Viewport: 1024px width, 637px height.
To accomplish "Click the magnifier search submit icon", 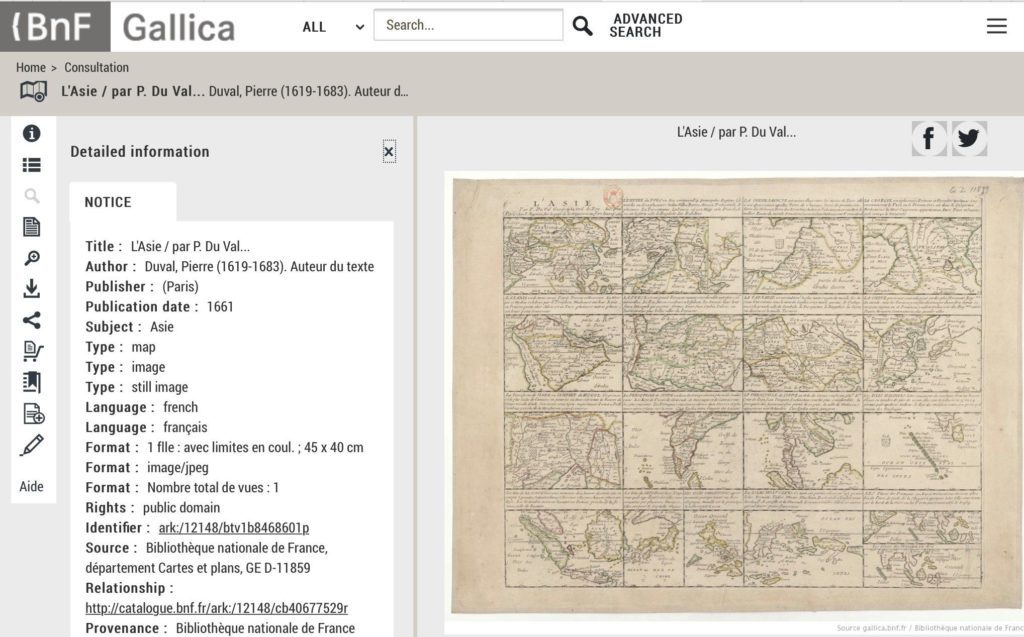I will pyautogui.click(x=582, y=26).
